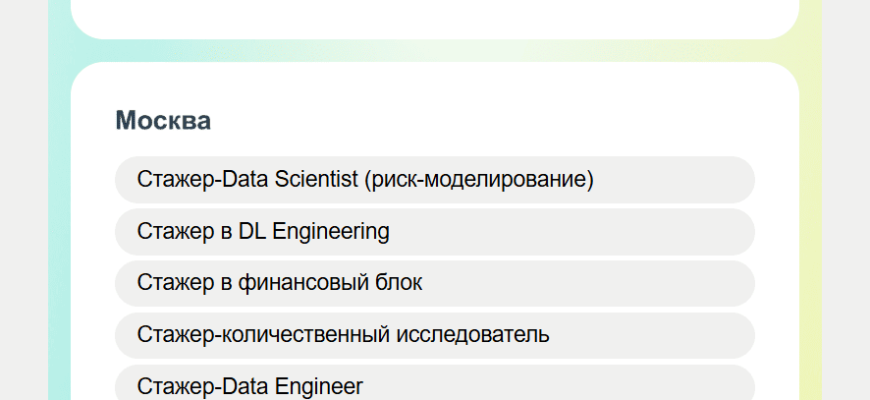
Task: Click the Москва city heading
Action: (163, 121)
